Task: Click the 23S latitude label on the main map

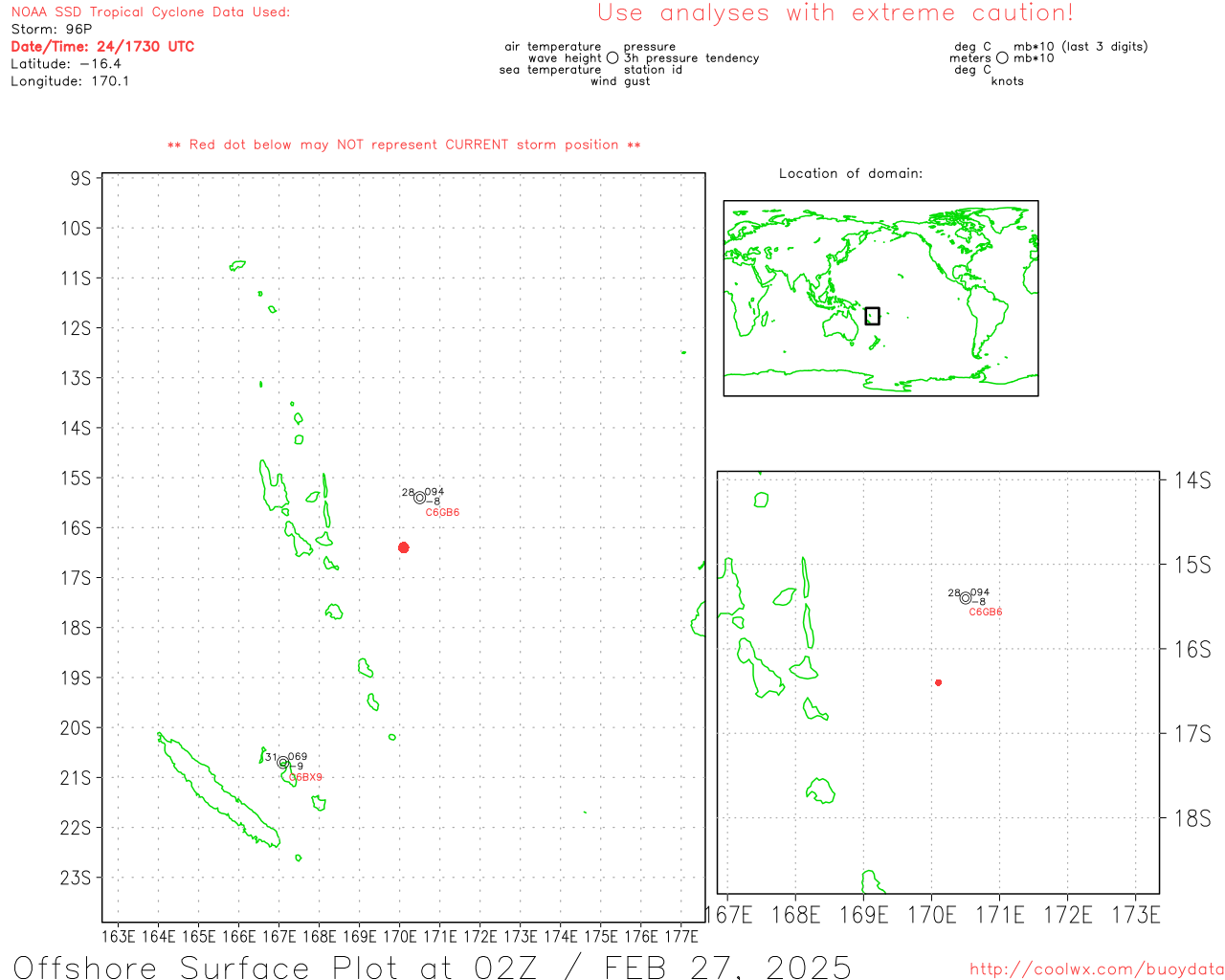Action: pos(76,878)
